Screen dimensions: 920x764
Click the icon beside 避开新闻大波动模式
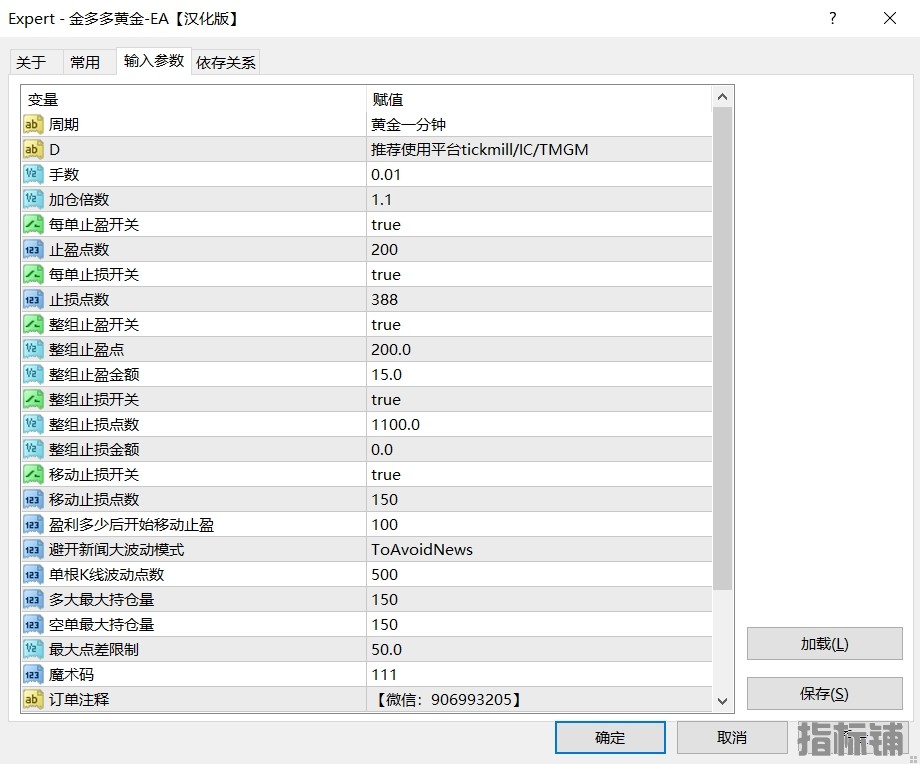coord(33,550)
